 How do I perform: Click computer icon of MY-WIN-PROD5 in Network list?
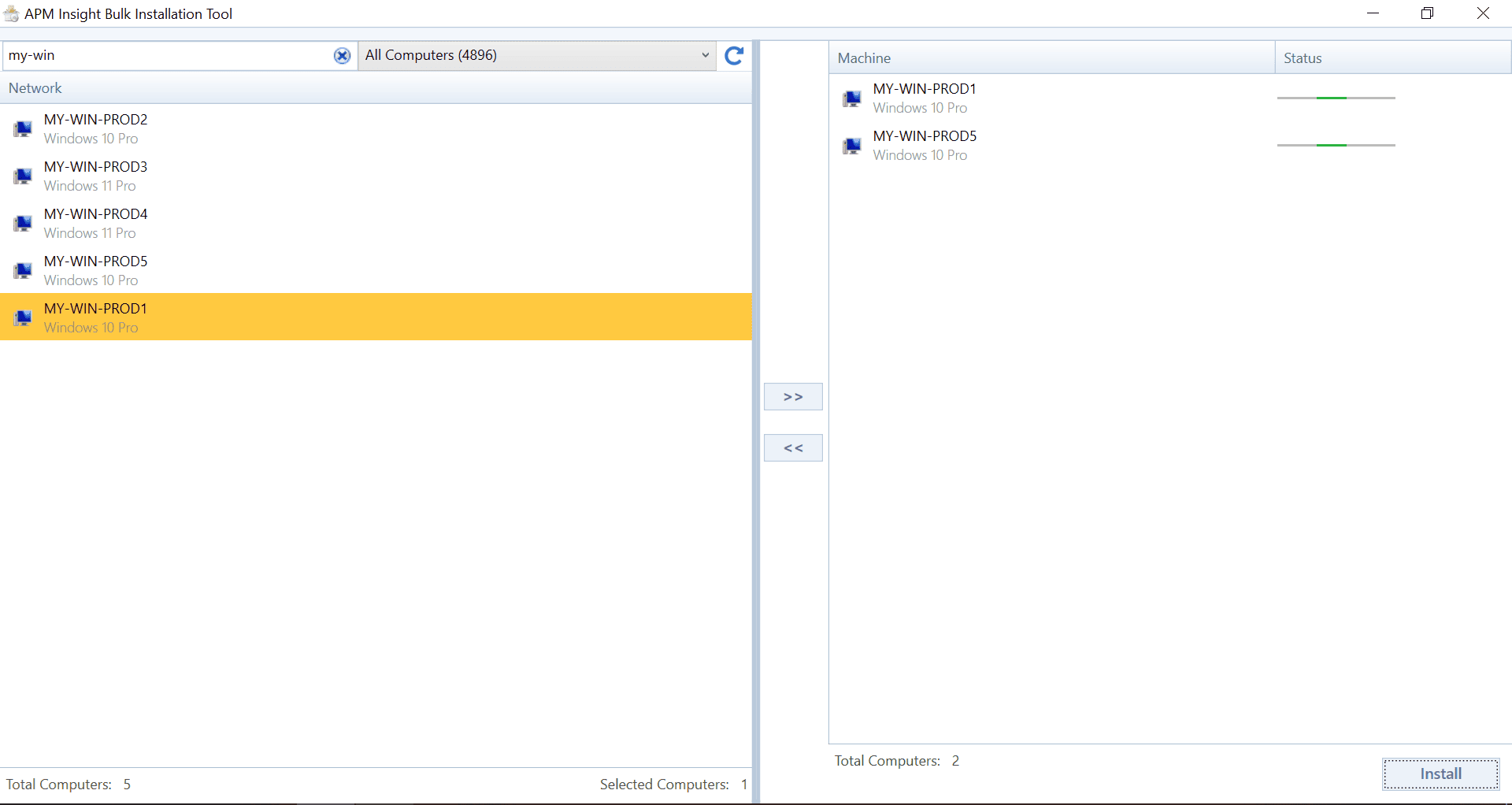tap(24, 270)
